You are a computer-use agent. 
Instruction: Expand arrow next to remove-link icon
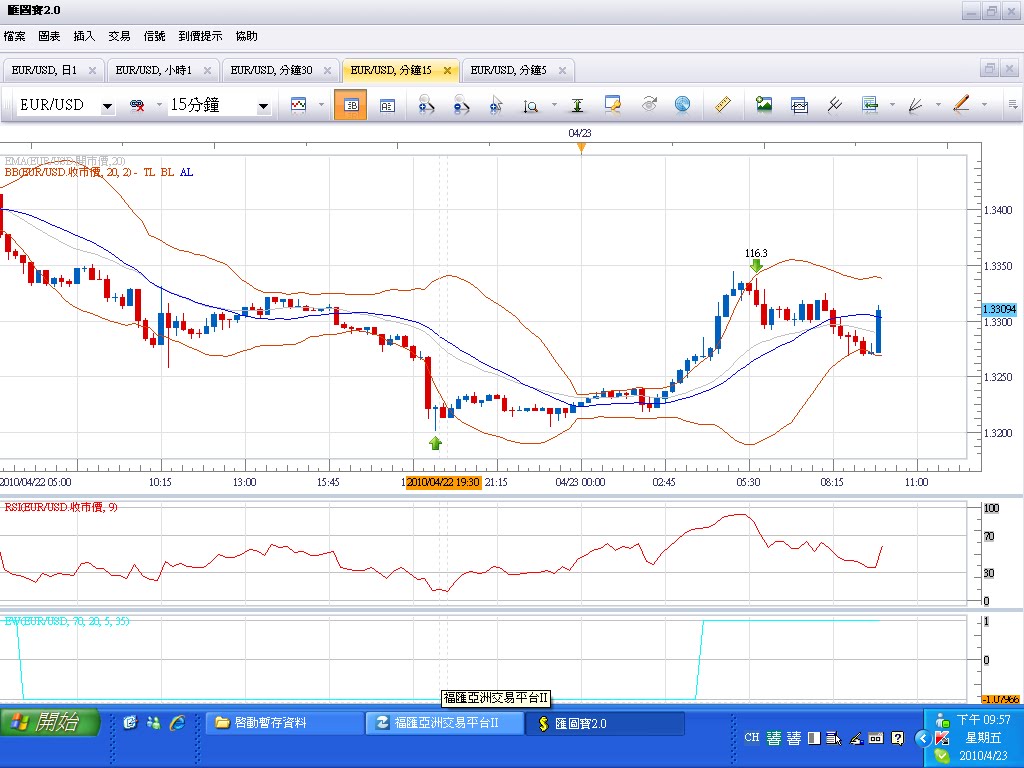click(x=159, y=104)
